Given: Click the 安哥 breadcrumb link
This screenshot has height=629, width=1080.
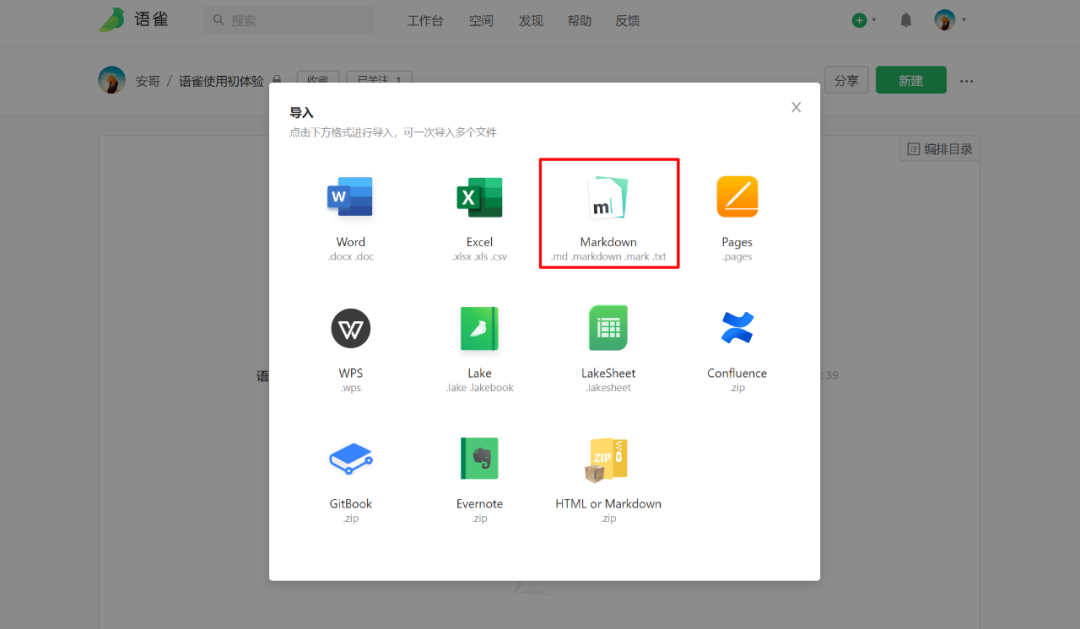Looking at the screenshot, I should click(x=147, y=81).
